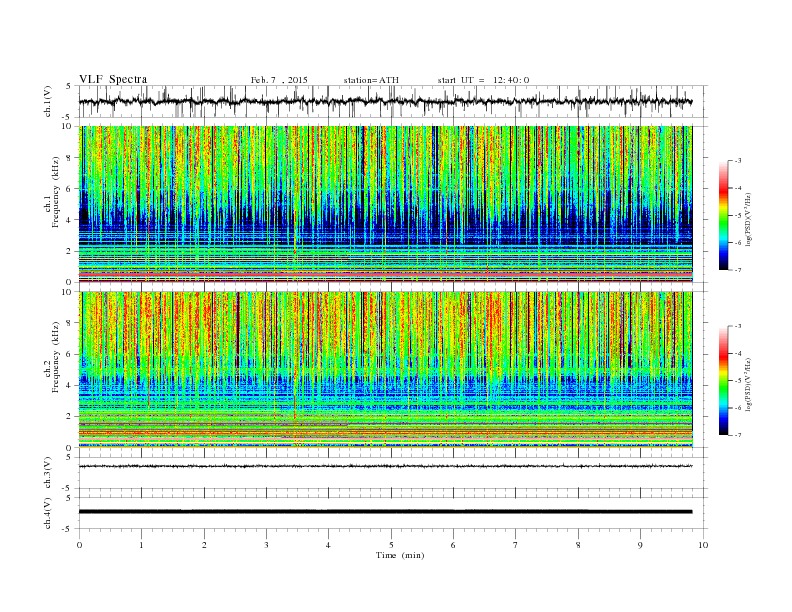Click the ch.2 spectrogram color scale bar
The width and height of the screenshot is (792, 612).
(x=724, y=381)
